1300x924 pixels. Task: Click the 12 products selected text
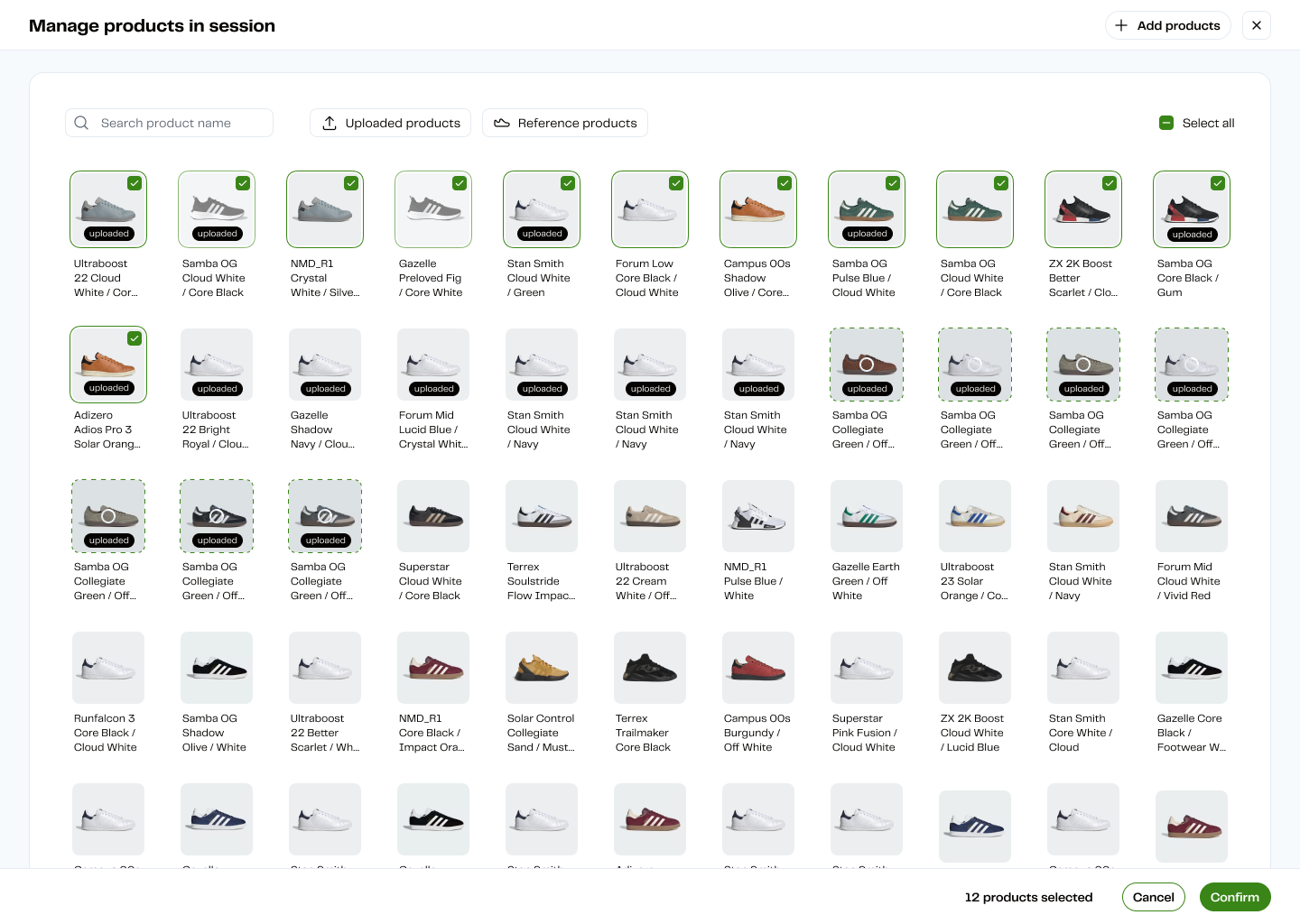tap(1028, 897)
